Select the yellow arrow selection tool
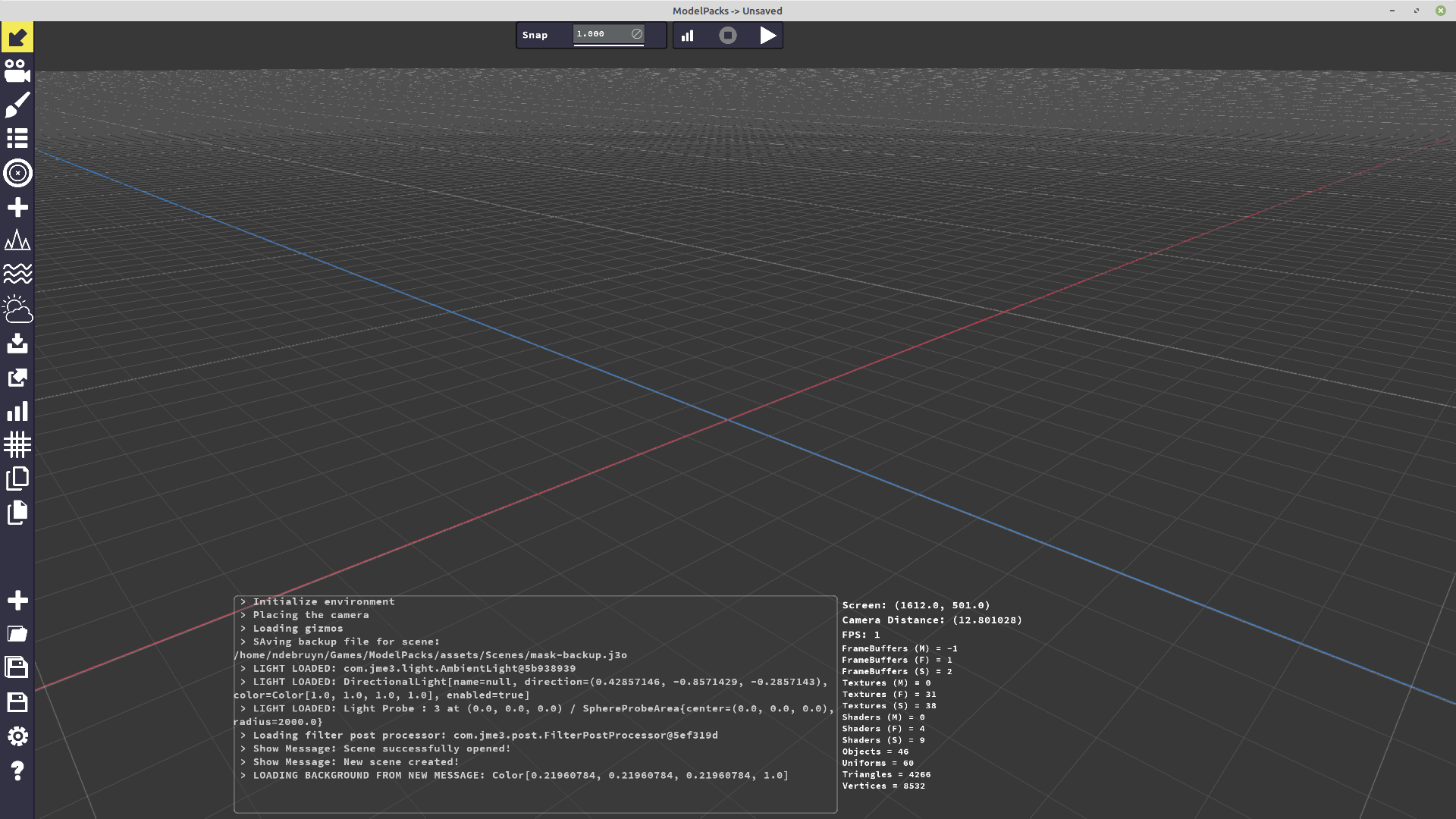 point(17,37)
